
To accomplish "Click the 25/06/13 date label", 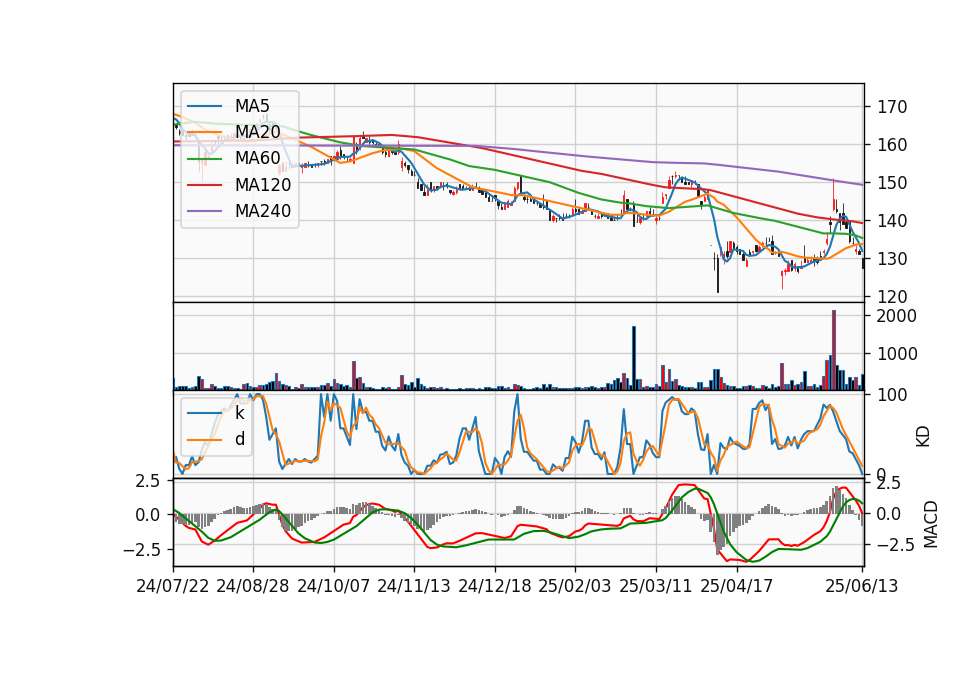I will (x=862, y=586).
